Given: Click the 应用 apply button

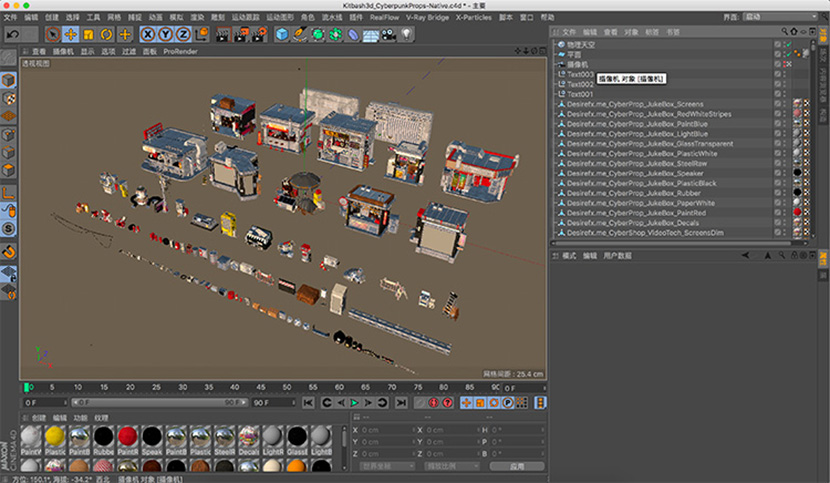Looking at the screenshot, I should coord(517,466).
